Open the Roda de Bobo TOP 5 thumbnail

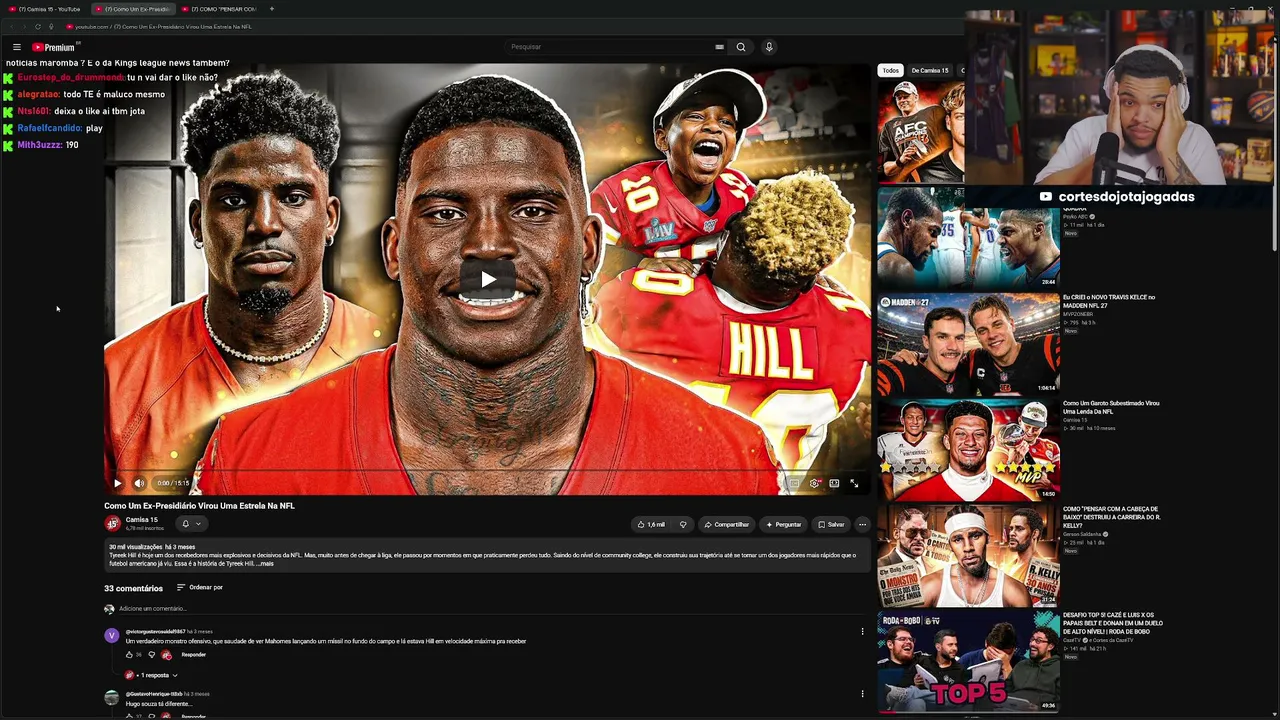click(x=968, y=661)
